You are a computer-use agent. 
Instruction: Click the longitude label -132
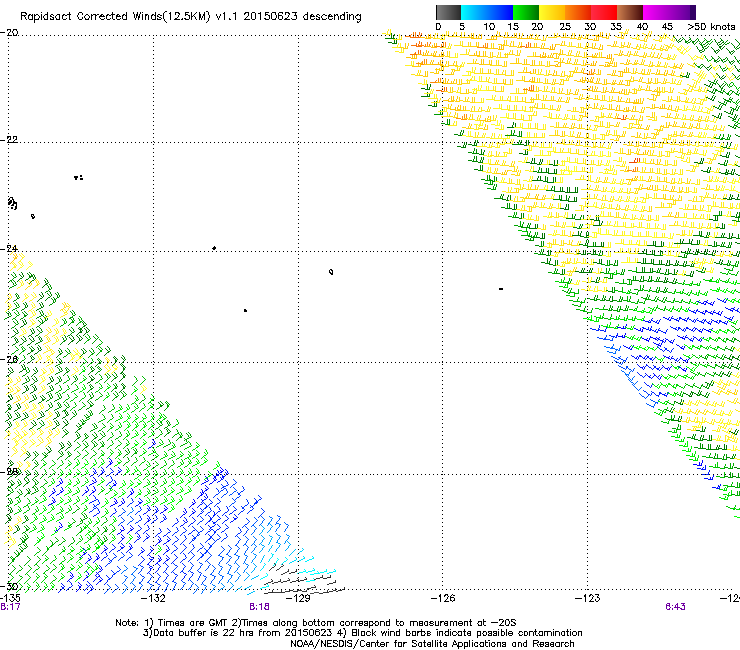coord(154,599)
